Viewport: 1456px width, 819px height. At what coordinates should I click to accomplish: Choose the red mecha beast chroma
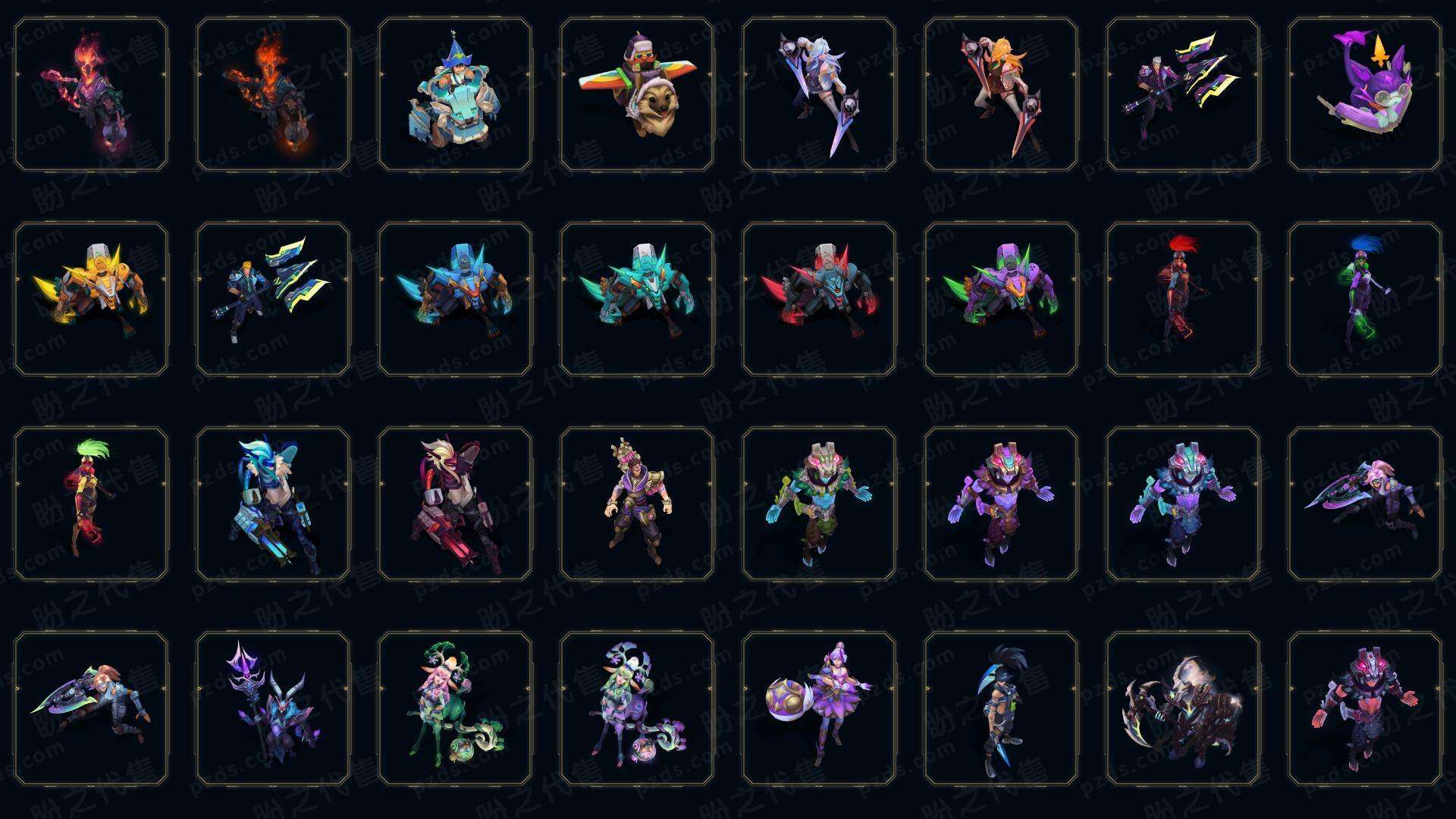(x=819, y=299)
